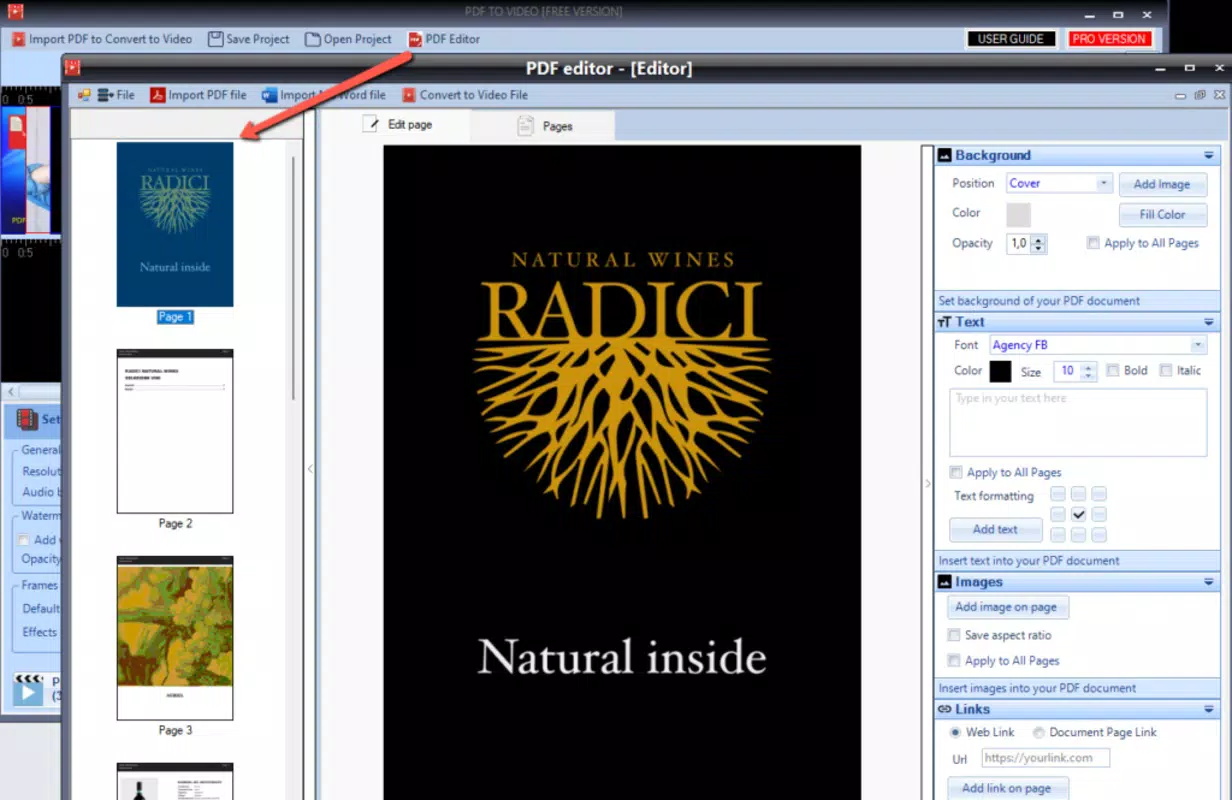Check Apply to All Pages under Text
The width and height of the screenshot is (1232, 800).
pyautogui.click(x=956, y=473)
